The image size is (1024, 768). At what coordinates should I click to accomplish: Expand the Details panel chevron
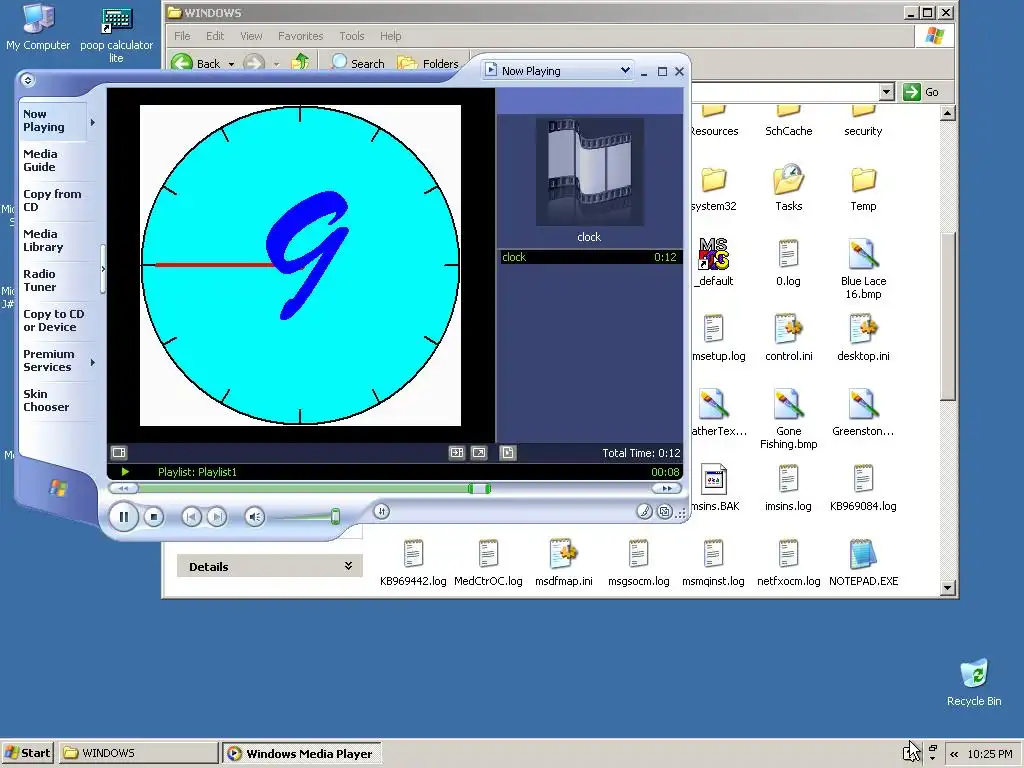pos(348,566)
